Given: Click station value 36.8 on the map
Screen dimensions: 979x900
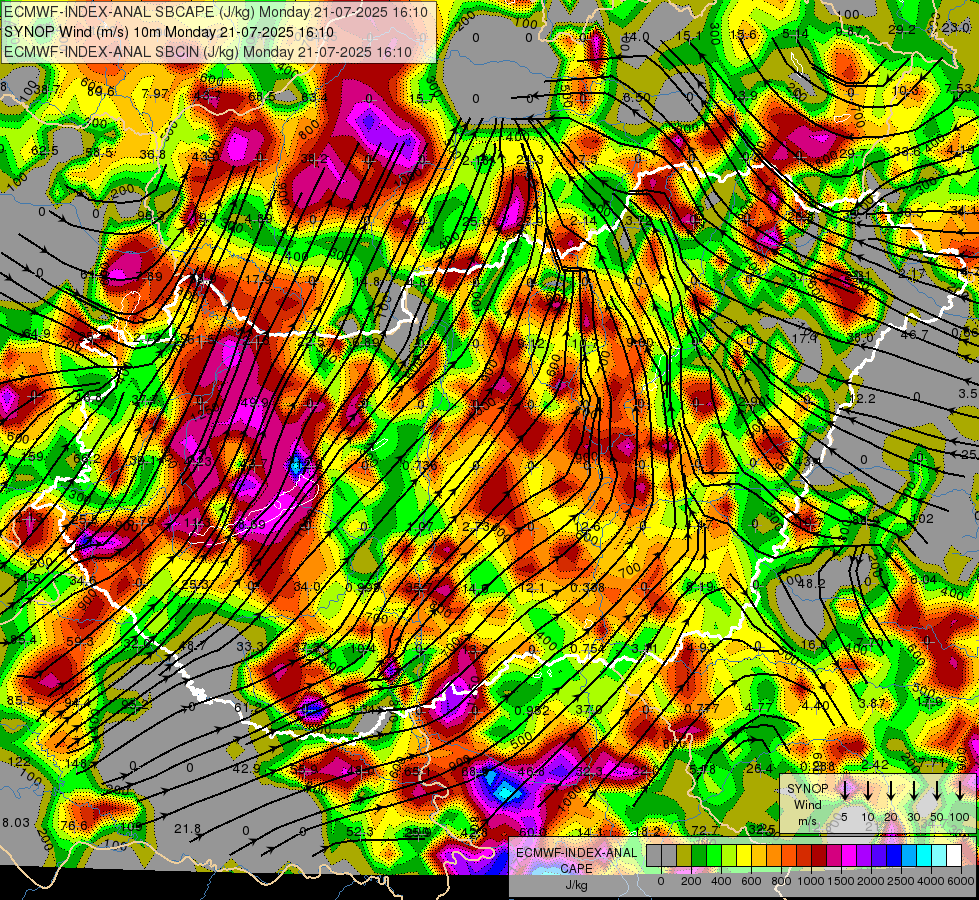Looking at the screenshot, I should (x=152, y=154).
